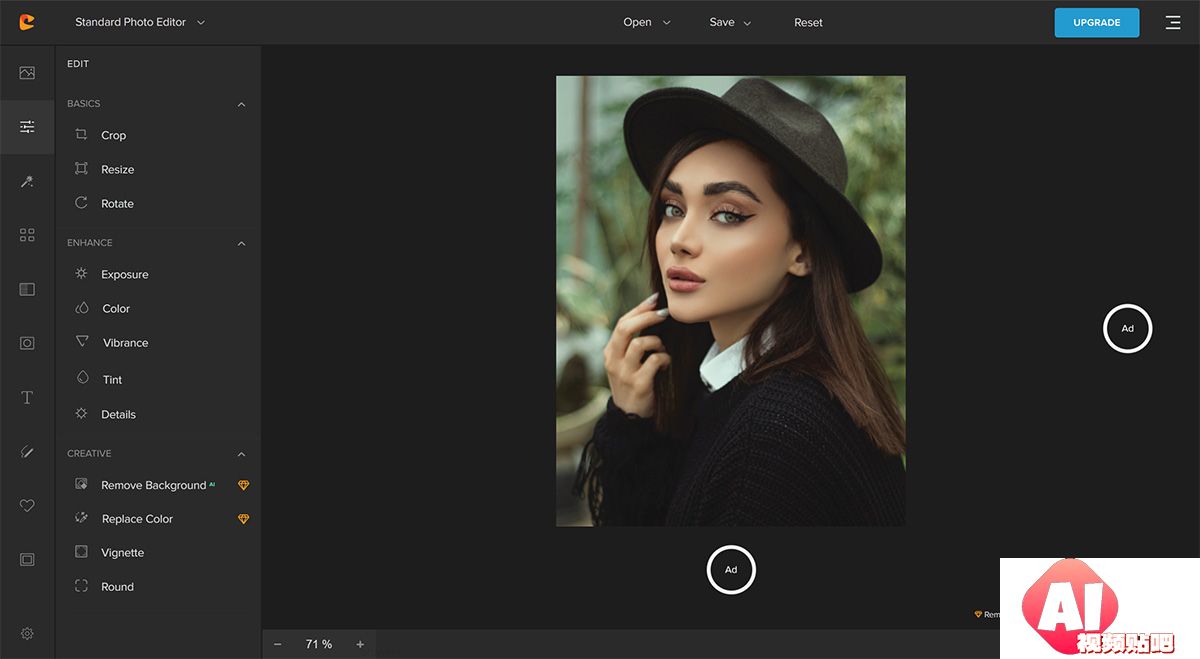Click the Open menu
Image resolution: width=1200 pixels, height=659 pixels.
[646, 22]
